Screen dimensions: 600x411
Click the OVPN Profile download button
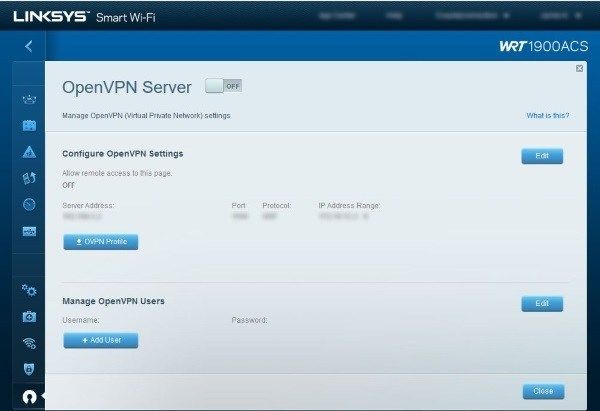(x=100, y=242)
